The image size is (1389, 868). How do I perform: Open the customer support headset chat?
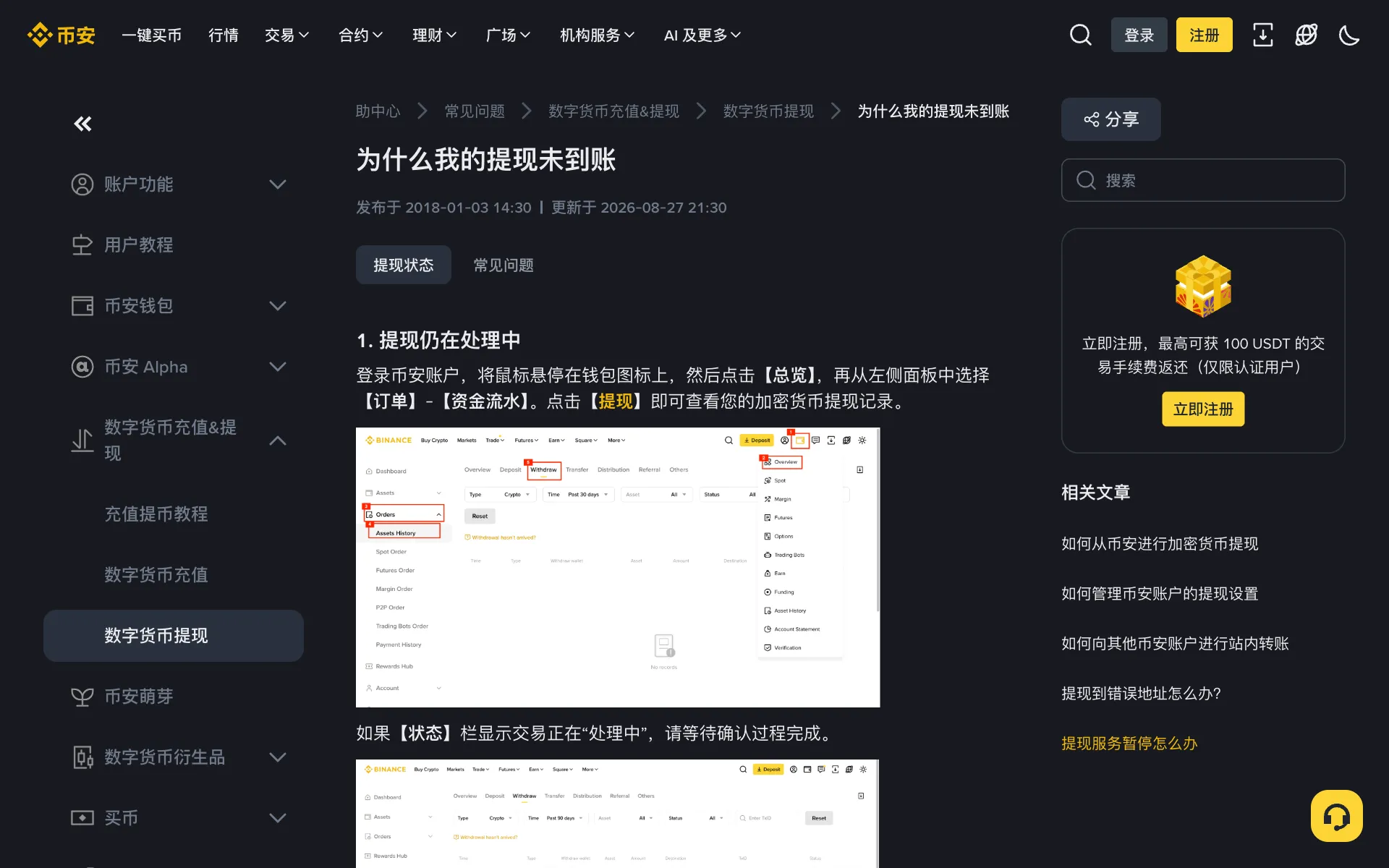tap(1336, 816)
